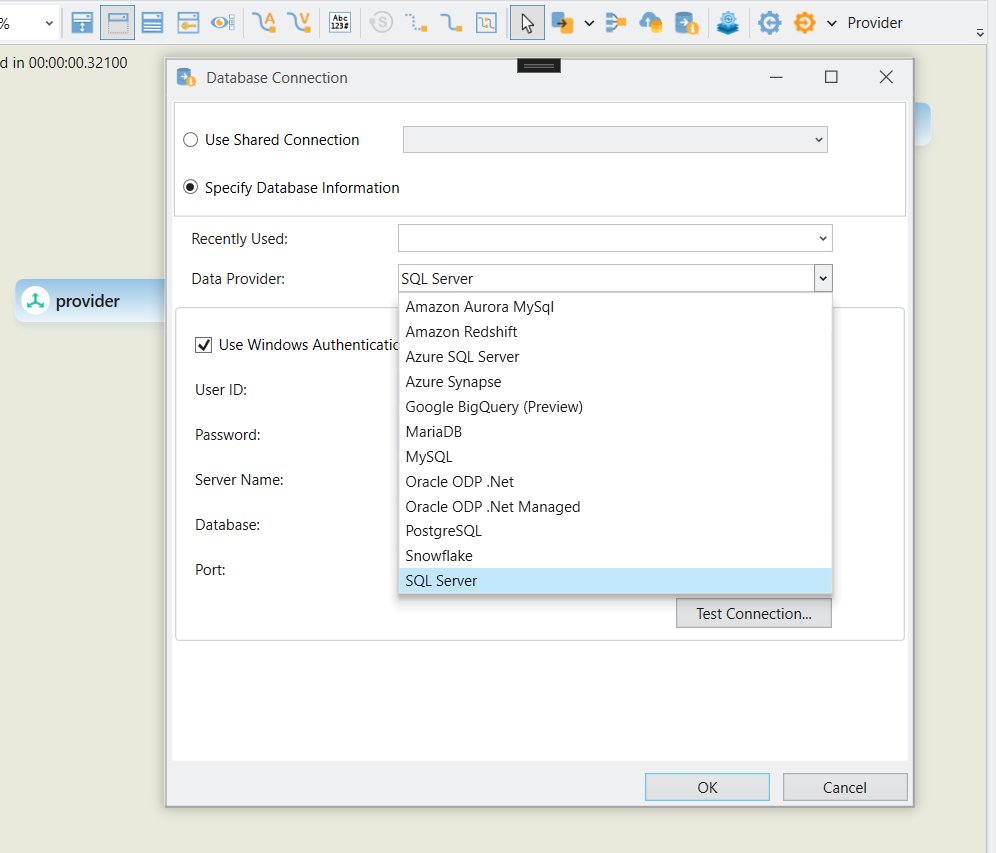Viewport: 996px width, 853px height.
Task: Click the link with letter A icon
Action: click(264, 23)
